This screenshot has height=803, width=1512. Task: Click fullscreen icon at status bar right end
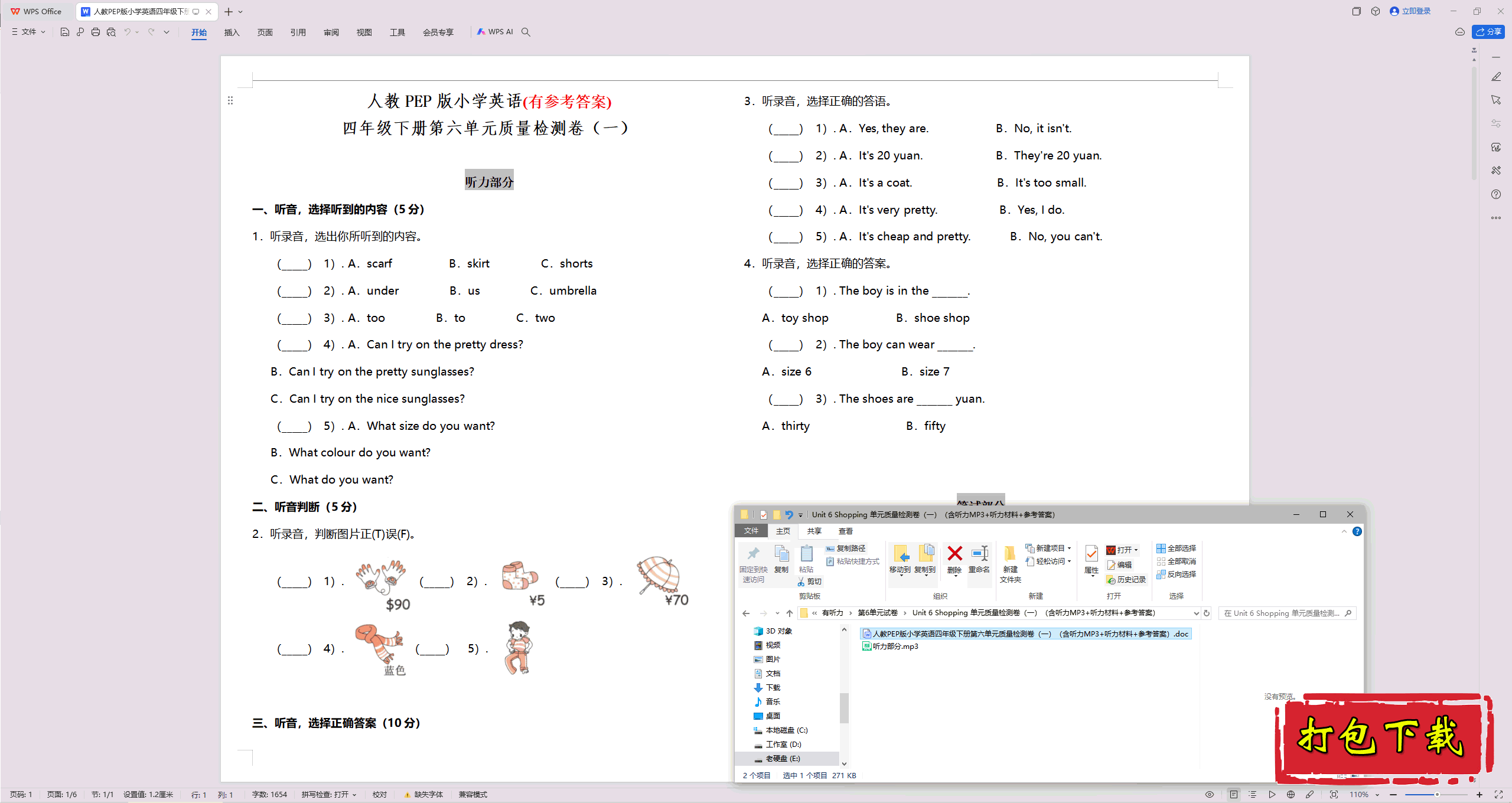1498,795
